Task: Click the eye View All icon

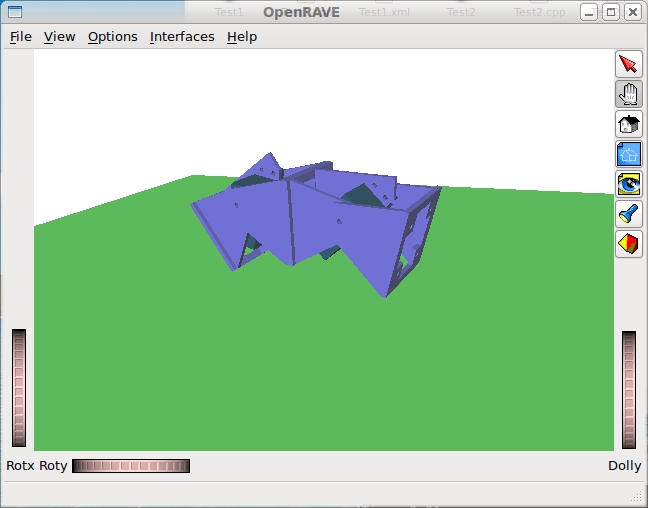Action: [628, 184]
